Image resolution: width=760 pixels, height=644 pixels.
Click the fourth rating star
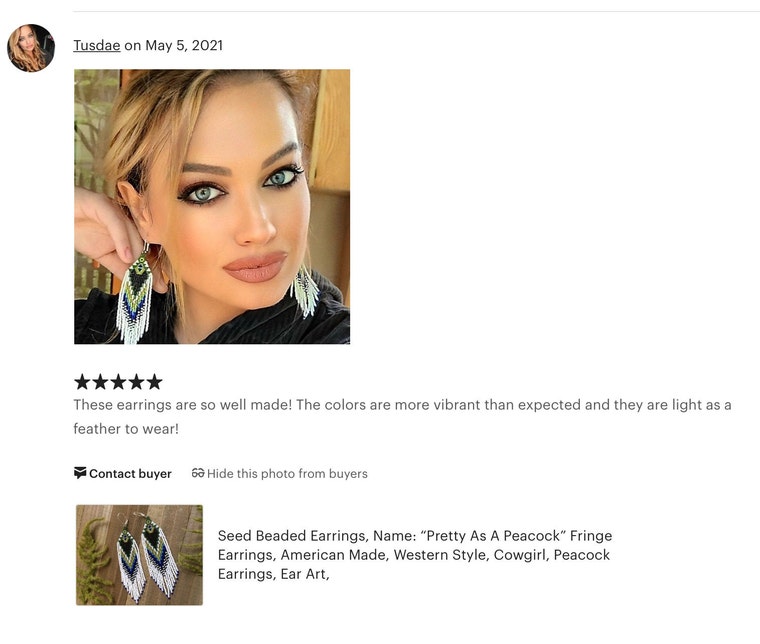pos(137,382)
